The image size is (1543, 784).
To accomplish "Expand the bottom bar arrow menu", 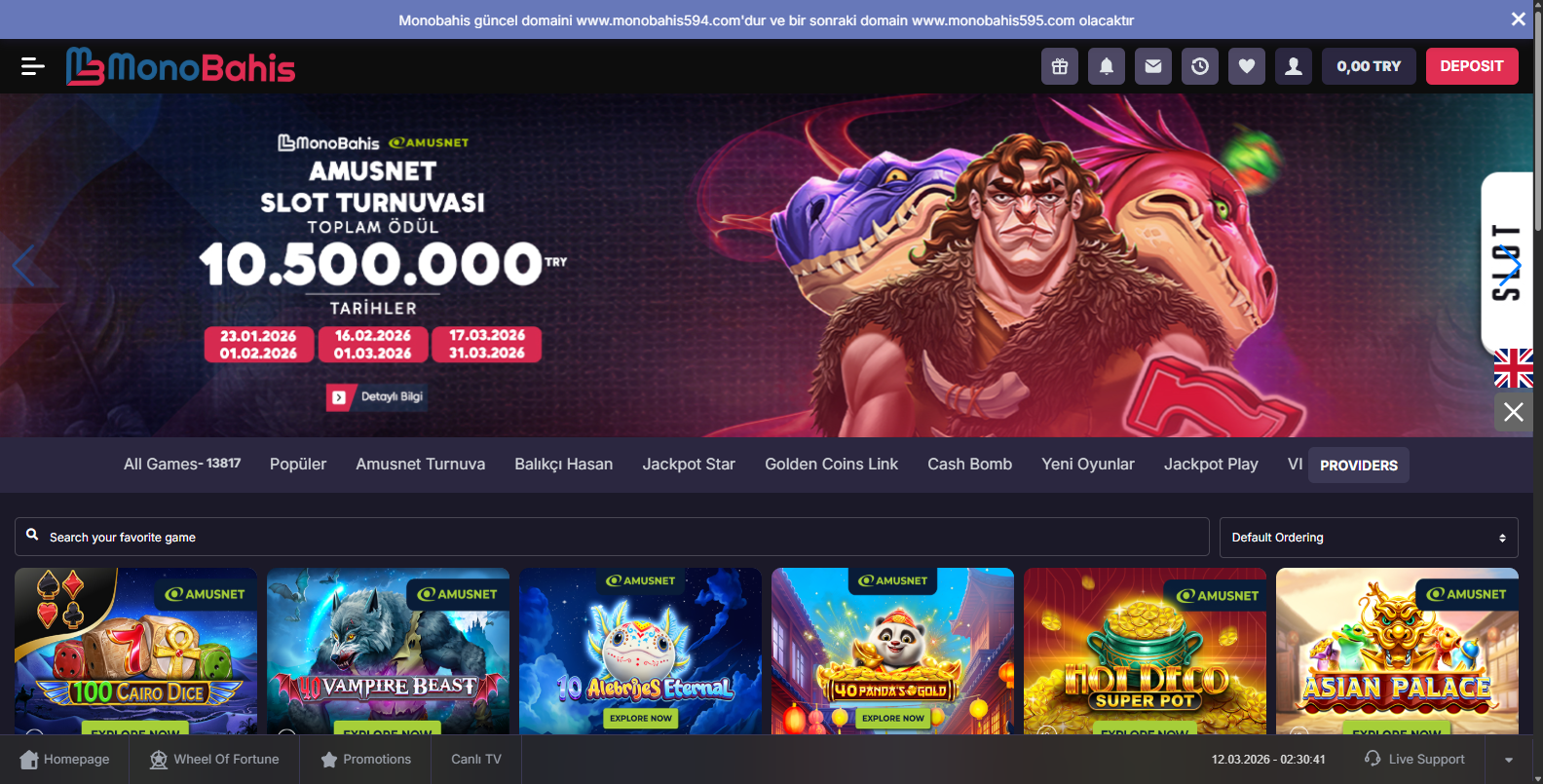I will pos(1509,760).
